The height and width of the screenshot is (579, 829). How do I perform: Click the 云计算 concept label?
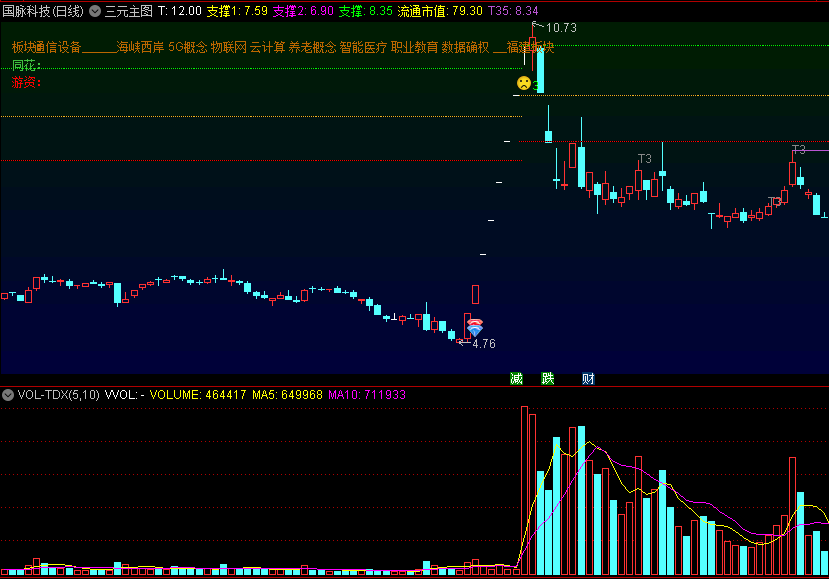point(268,48)
